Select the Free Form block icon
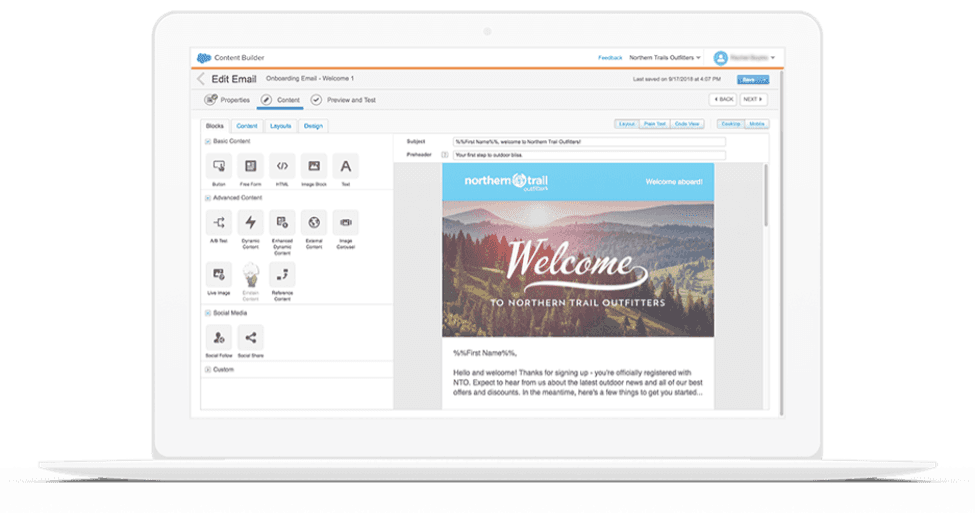 pyautogui.click(x=250, y=166)
